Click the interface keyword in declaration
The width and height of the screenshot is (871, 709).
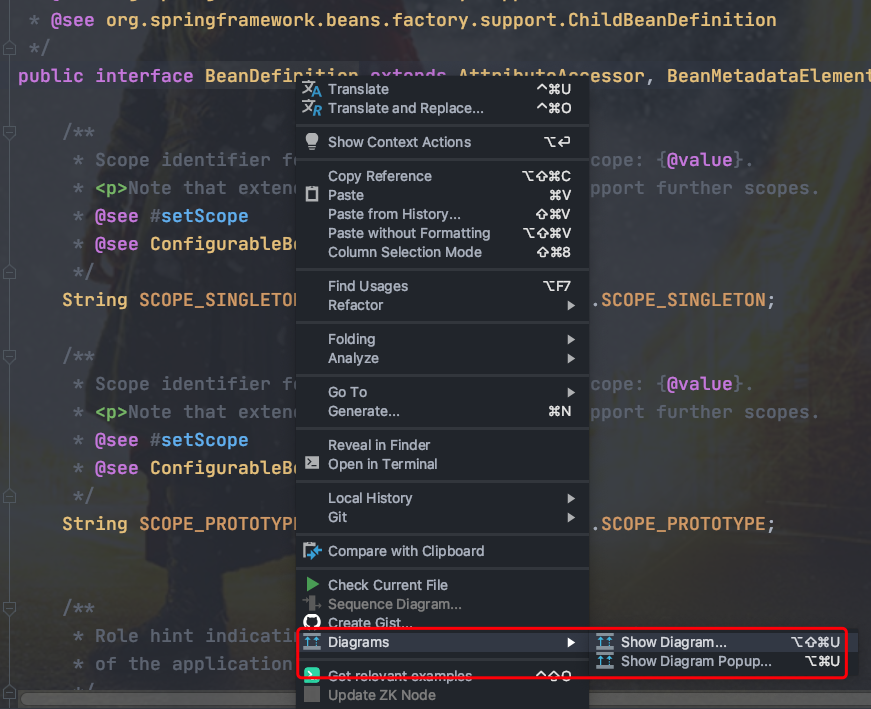tap(144, 76)
